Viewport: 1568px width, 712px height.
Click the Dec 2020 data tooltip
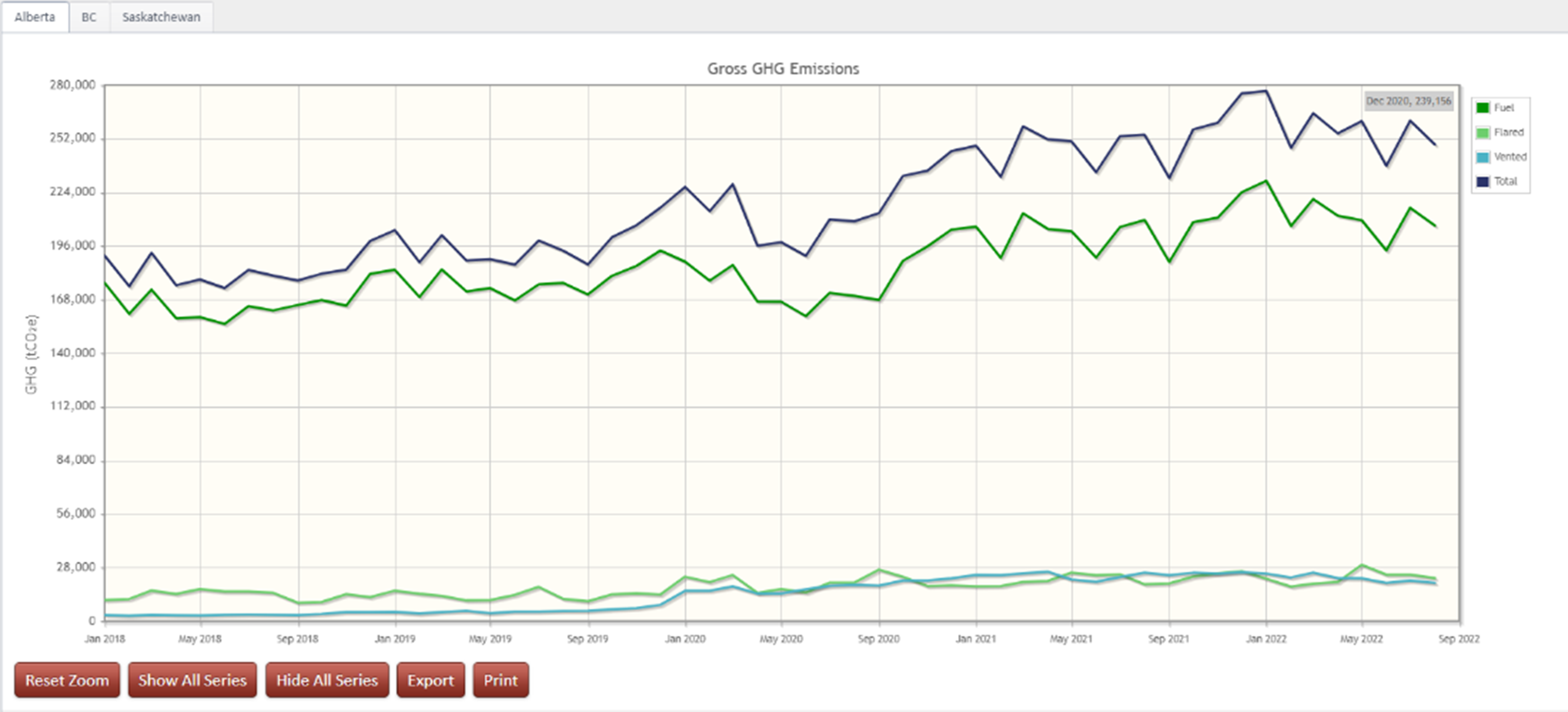(1408, 101)
